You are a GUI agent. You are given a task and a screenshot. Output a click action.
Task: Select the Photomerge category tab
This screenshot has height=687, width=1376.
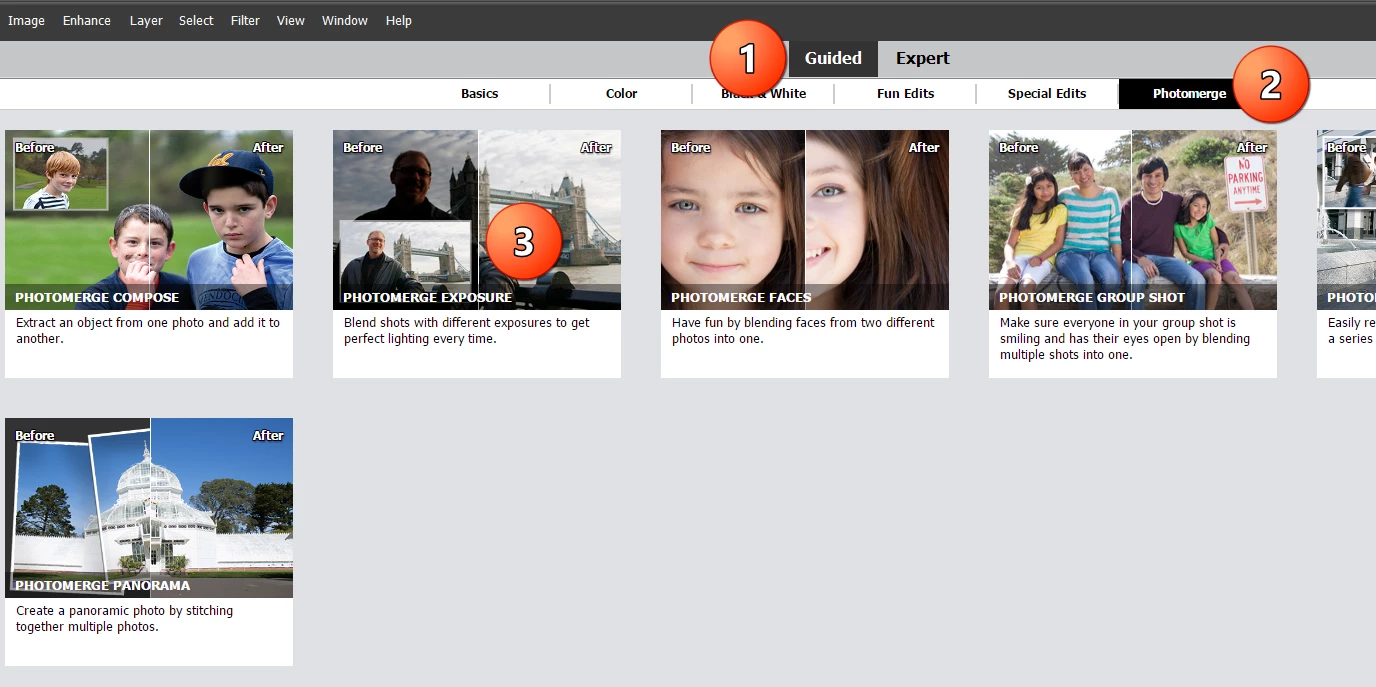point(1189,93)
